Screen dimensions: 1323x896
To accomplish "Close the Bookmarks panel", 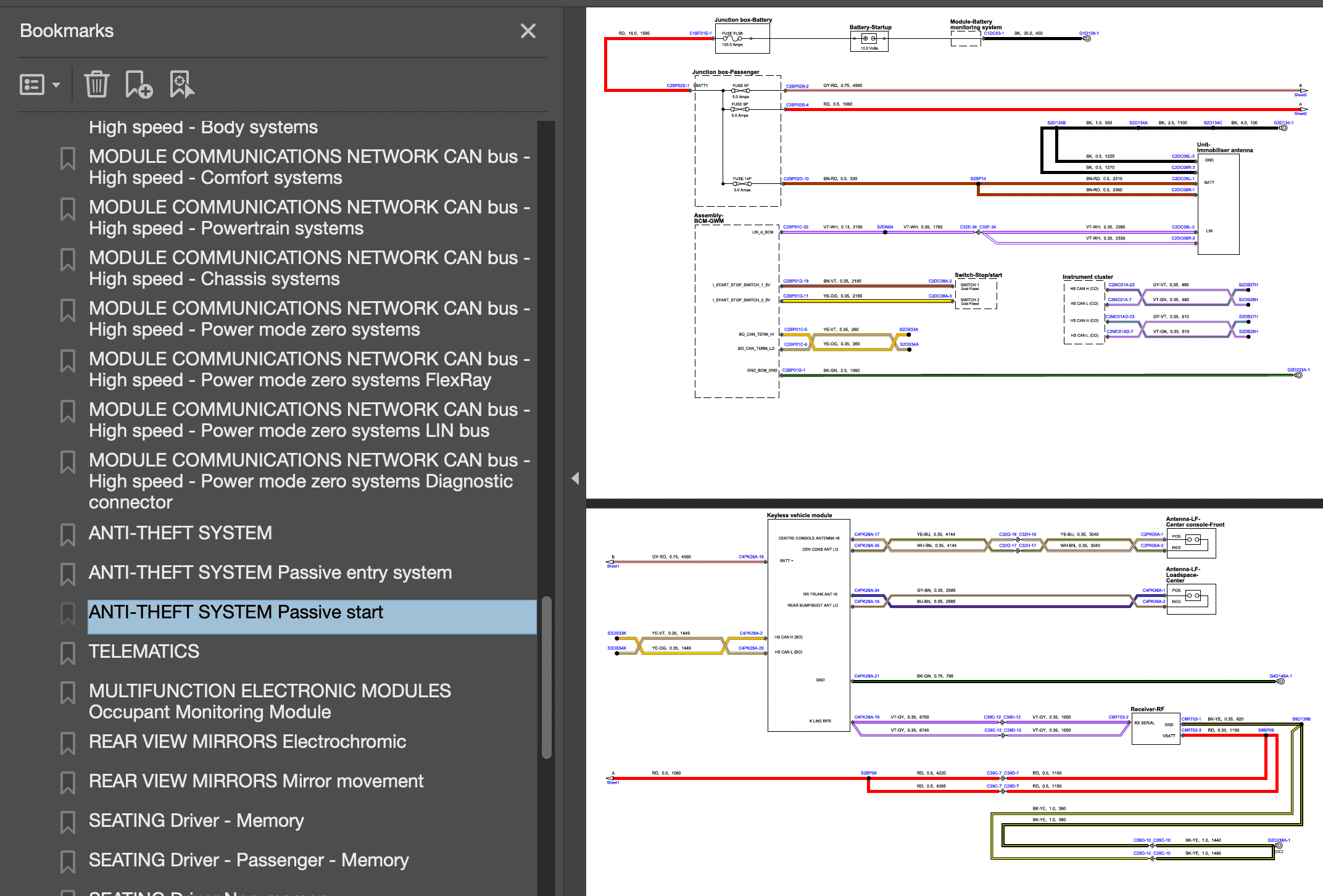I will click(528, 31).
